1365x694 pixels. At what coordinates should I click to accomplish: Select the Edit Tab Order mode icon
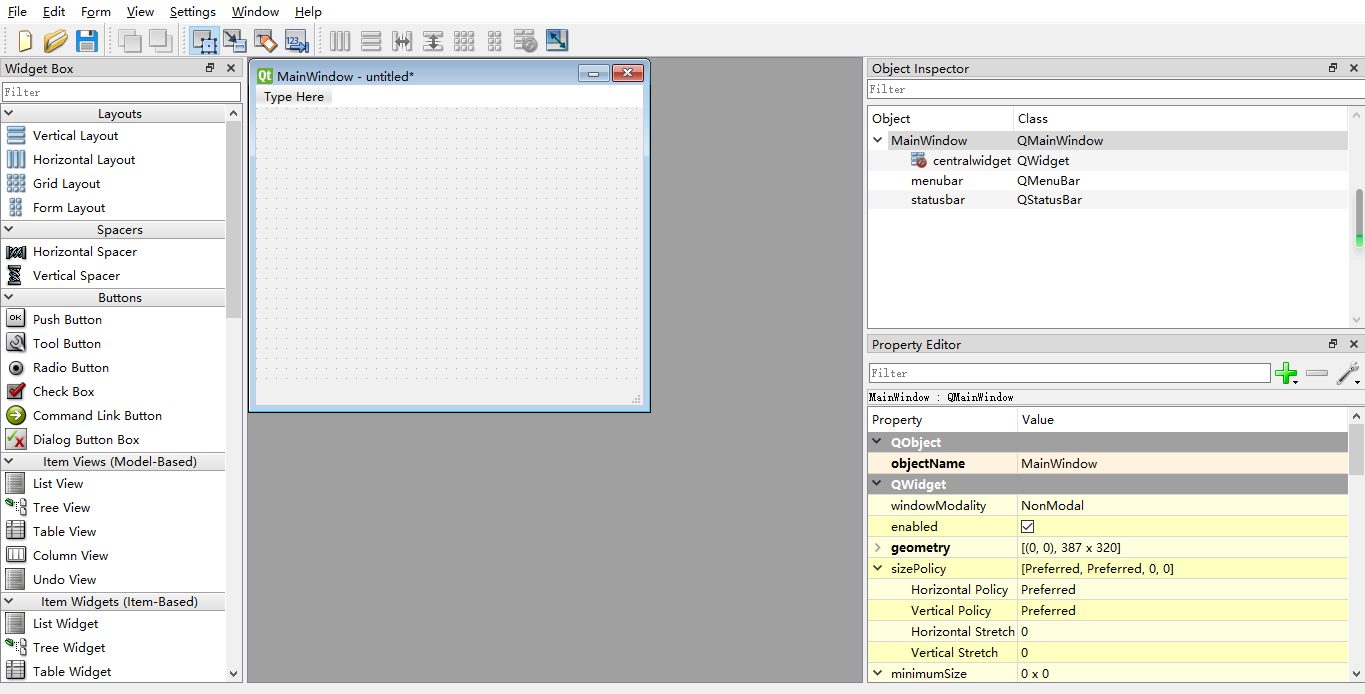297,41
